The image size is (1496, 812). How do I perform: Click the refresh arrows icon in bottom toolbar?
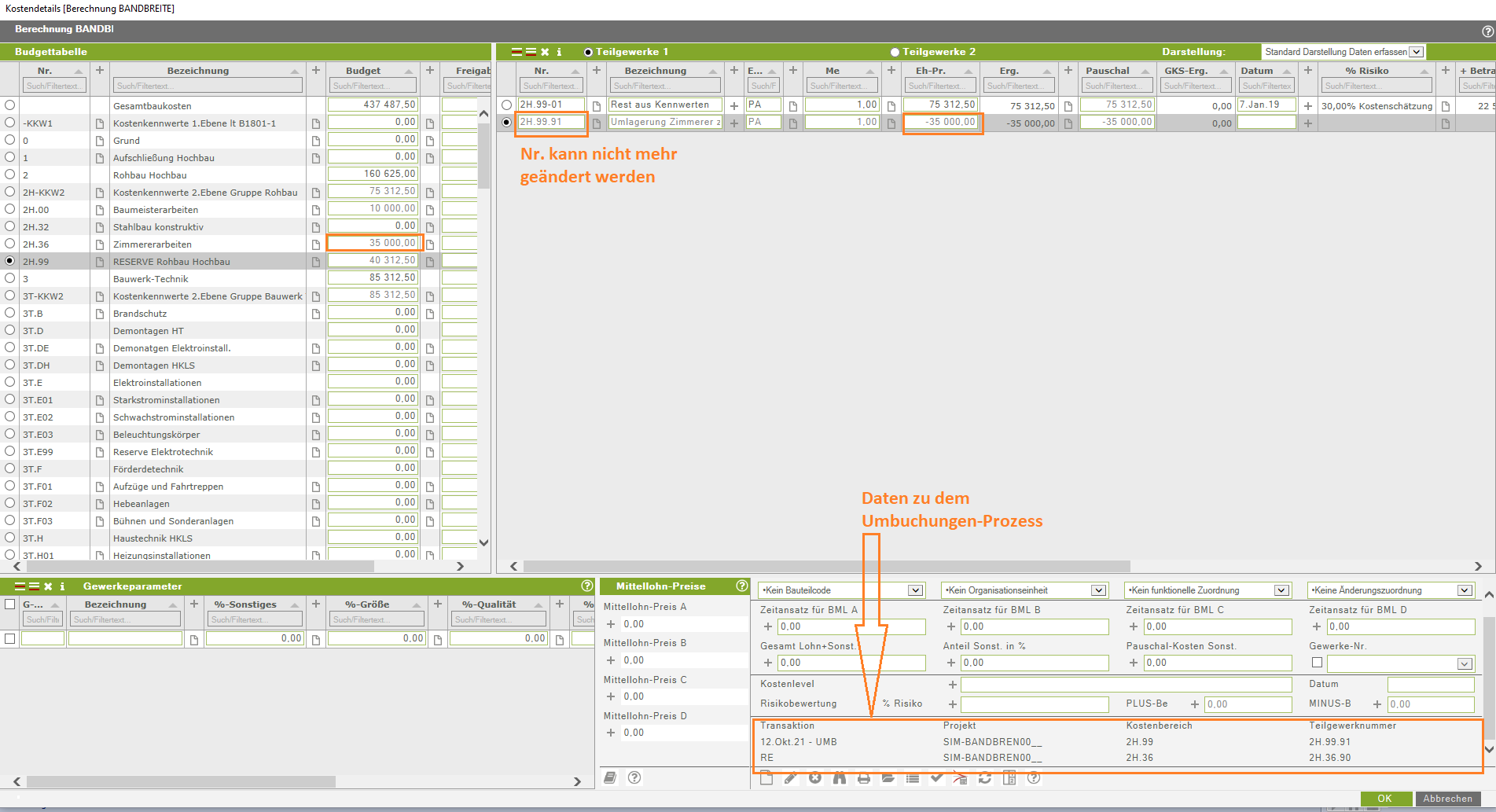[x=985, y=778]
